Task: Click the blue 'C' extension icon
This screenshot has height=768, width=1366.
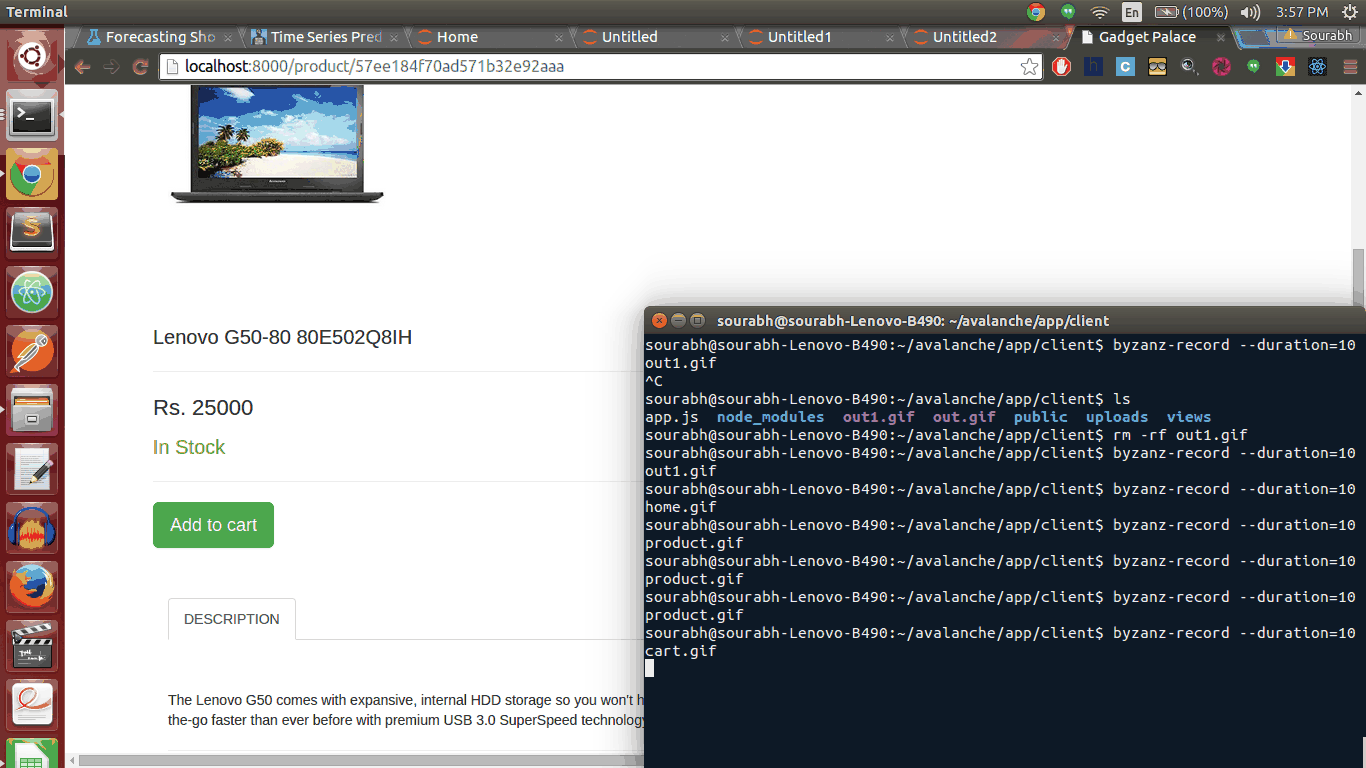Action: pos(1126,67)
